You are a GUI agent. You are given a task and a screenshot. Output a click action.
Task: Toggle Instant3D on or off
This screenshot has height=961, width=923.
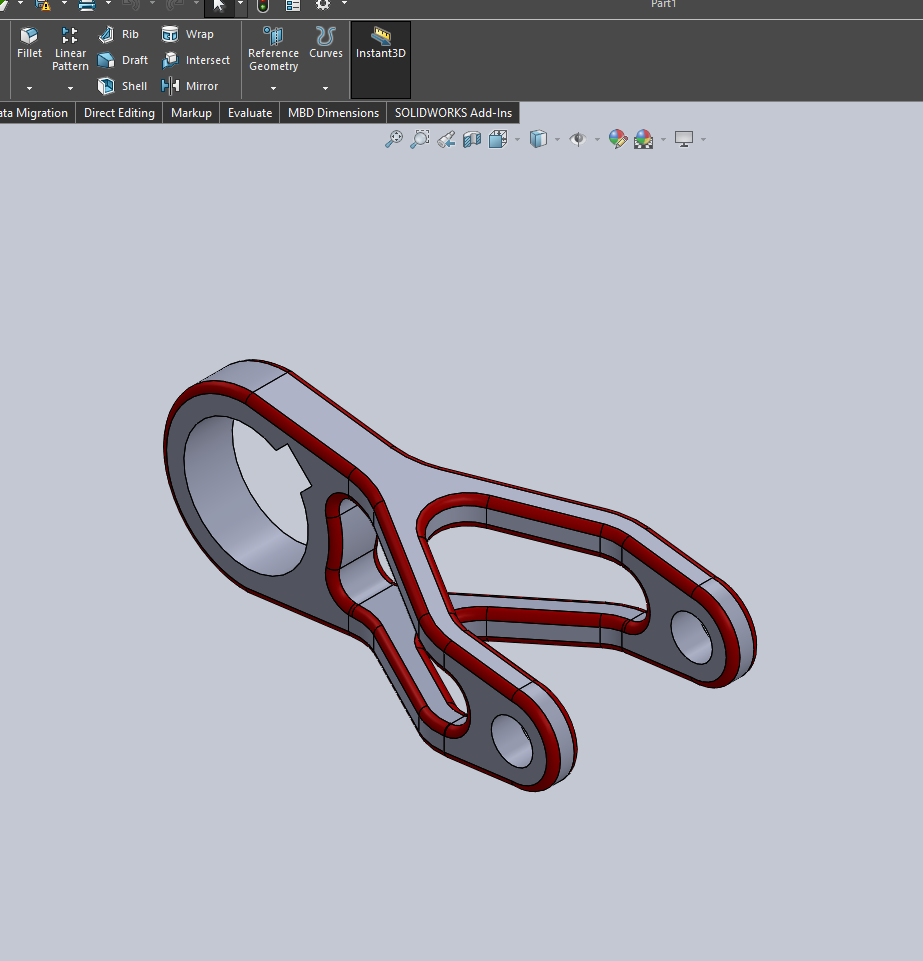(380, 52)
